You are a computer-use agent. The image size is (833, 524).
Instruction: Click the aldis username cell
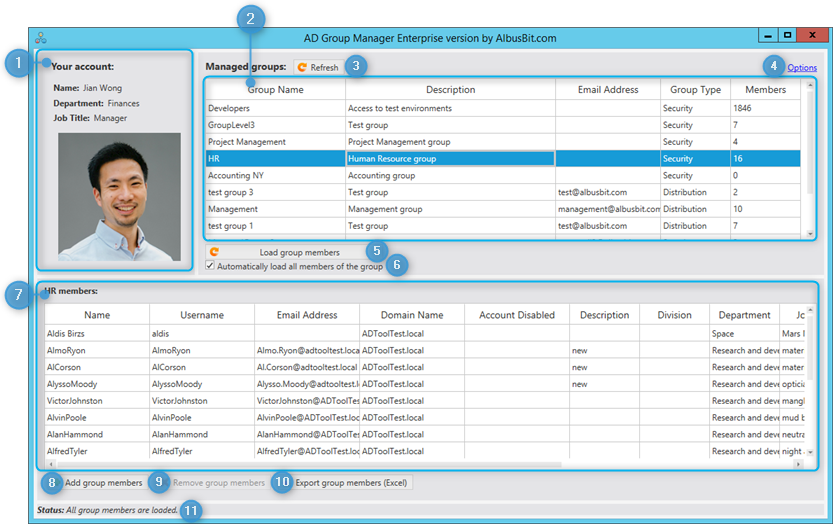coord(202,333)
